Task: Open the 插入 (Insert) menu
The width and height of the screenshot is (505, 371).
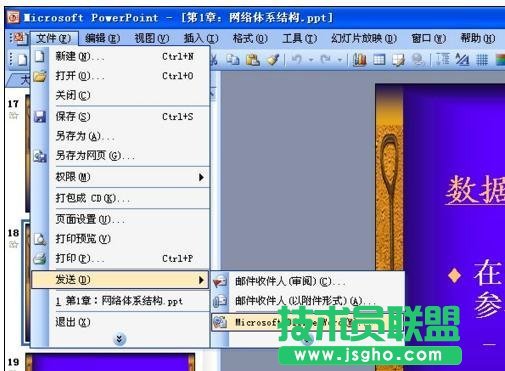Action: [201, 39]
